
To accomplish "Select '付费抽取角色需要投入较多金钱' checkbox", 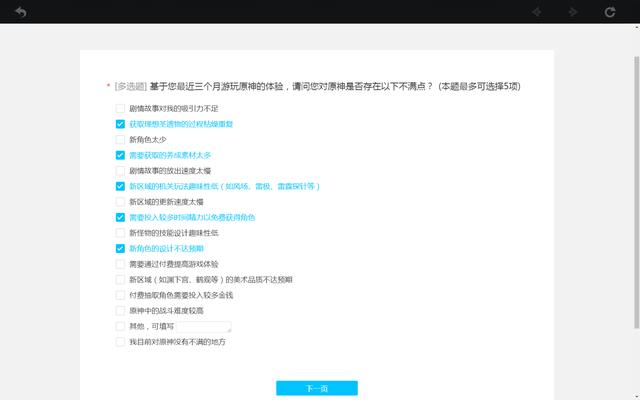I will point(120,295).
